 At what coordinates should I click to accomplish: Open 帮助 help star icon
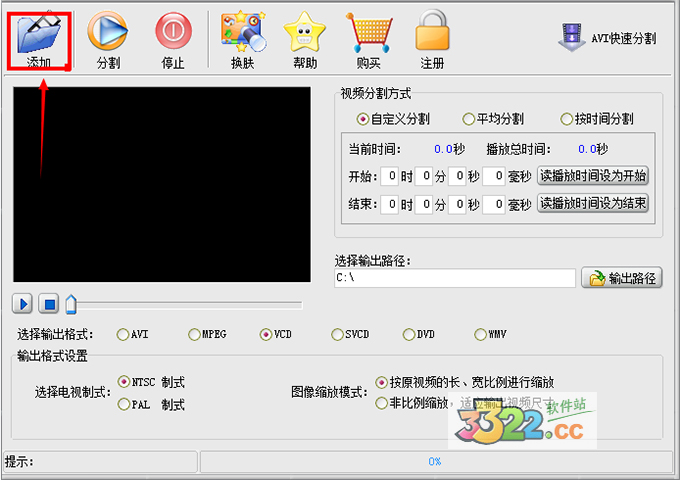(x=304, y=32)
